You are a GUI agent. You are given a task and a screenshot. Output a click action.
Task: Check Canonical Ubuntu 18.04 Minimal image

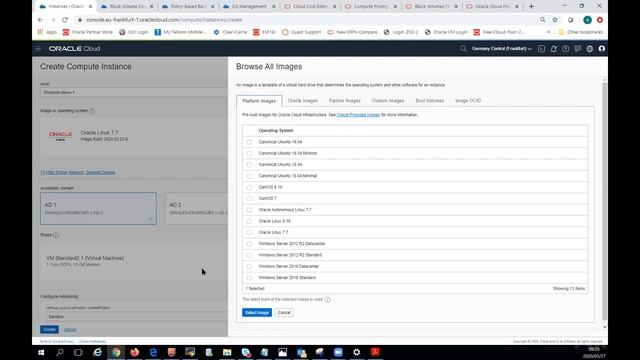[249, 176]
